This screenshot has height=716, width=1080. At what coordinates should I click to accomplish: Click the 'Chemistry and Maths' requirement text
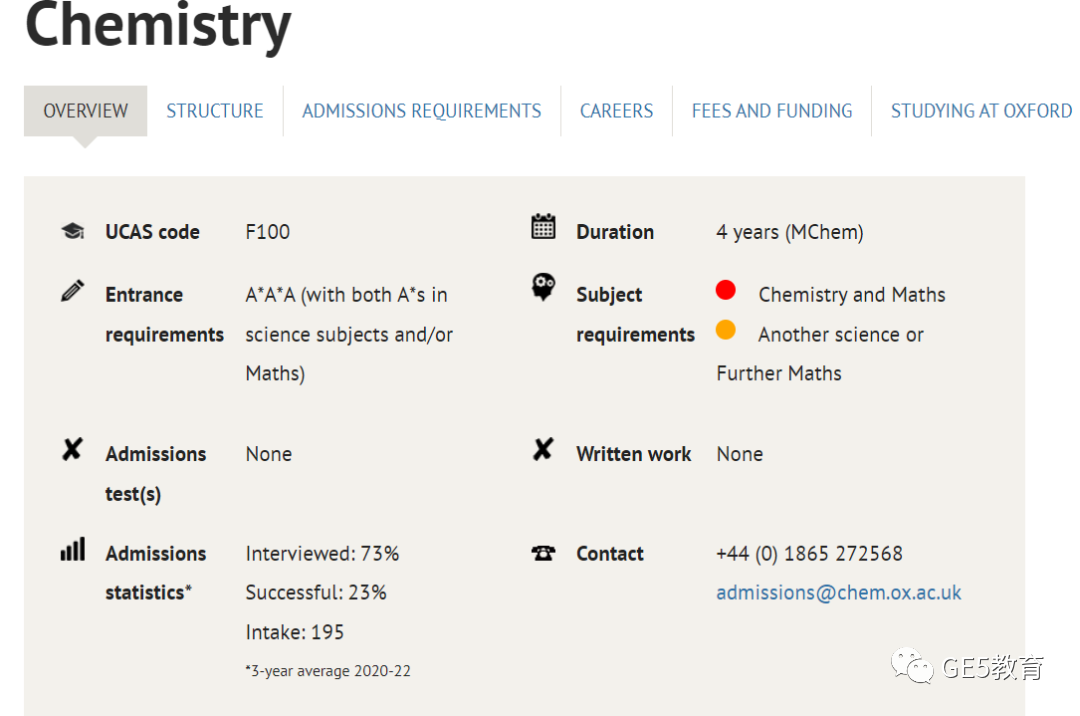click(x=852, y=295)
